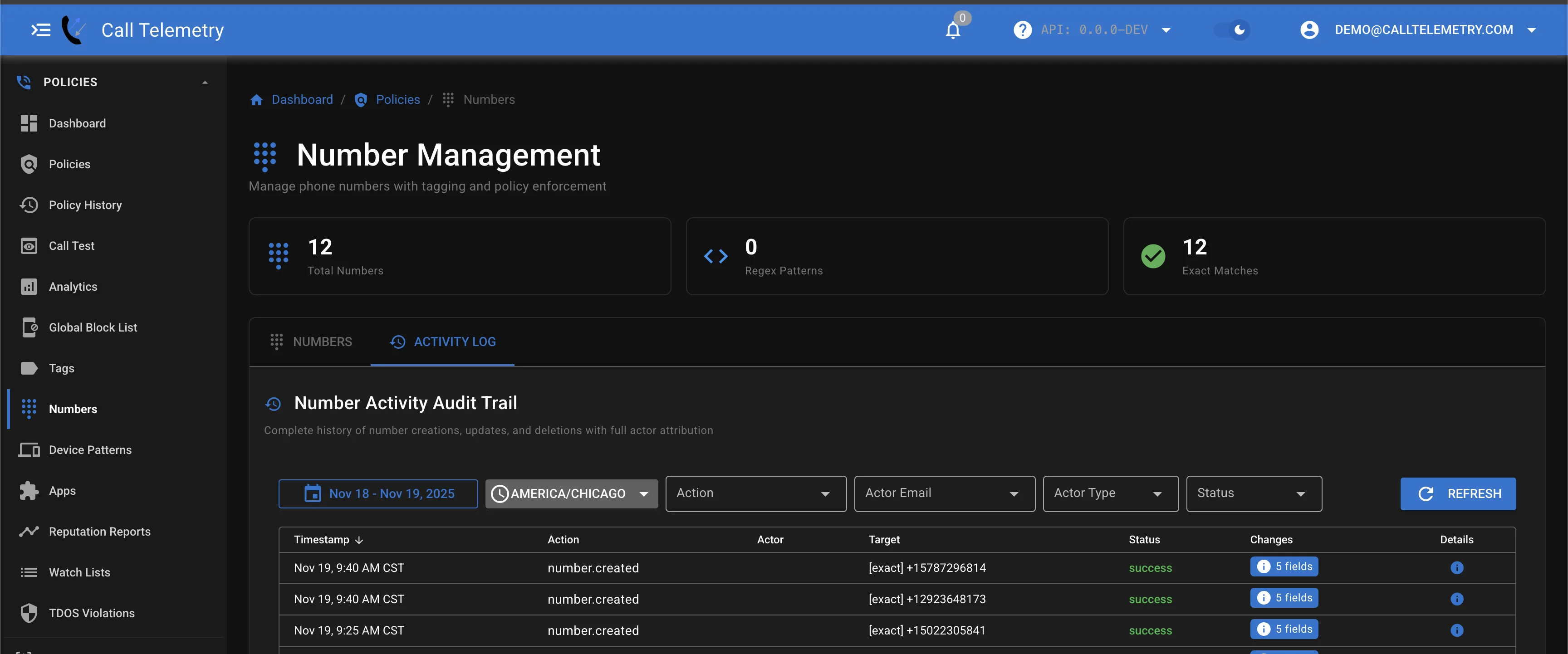Click the Reputation Reports trend icon
Viewport: 1568px width, 654px height.
click(29, 531)
